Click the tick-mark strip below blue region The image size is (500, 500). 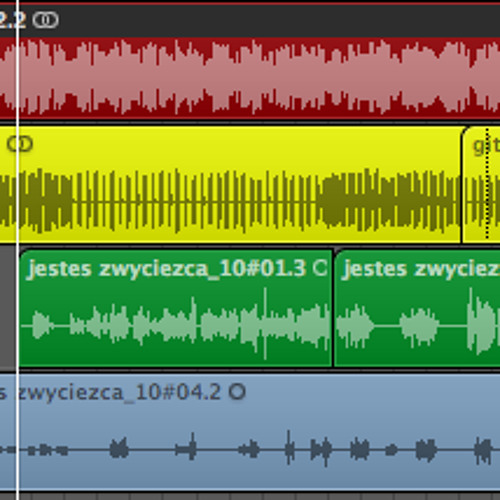pyautogui.click(x=250, y=497)
